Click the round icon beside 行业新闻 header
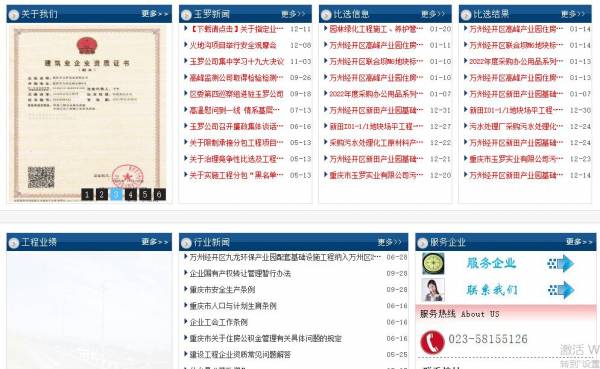Viewport: 600px width, 369px height. [x=186, y=243]
